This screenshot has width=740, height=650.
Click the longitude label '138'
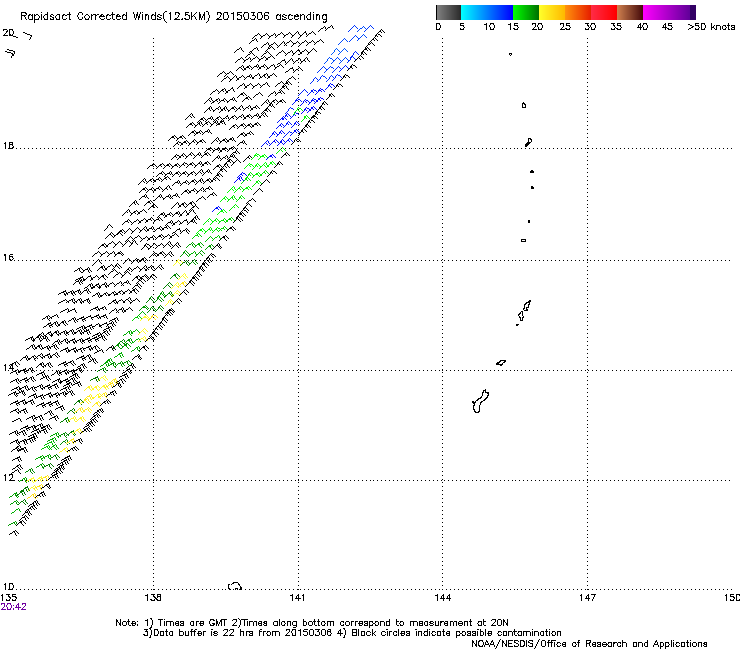[153, 598]
